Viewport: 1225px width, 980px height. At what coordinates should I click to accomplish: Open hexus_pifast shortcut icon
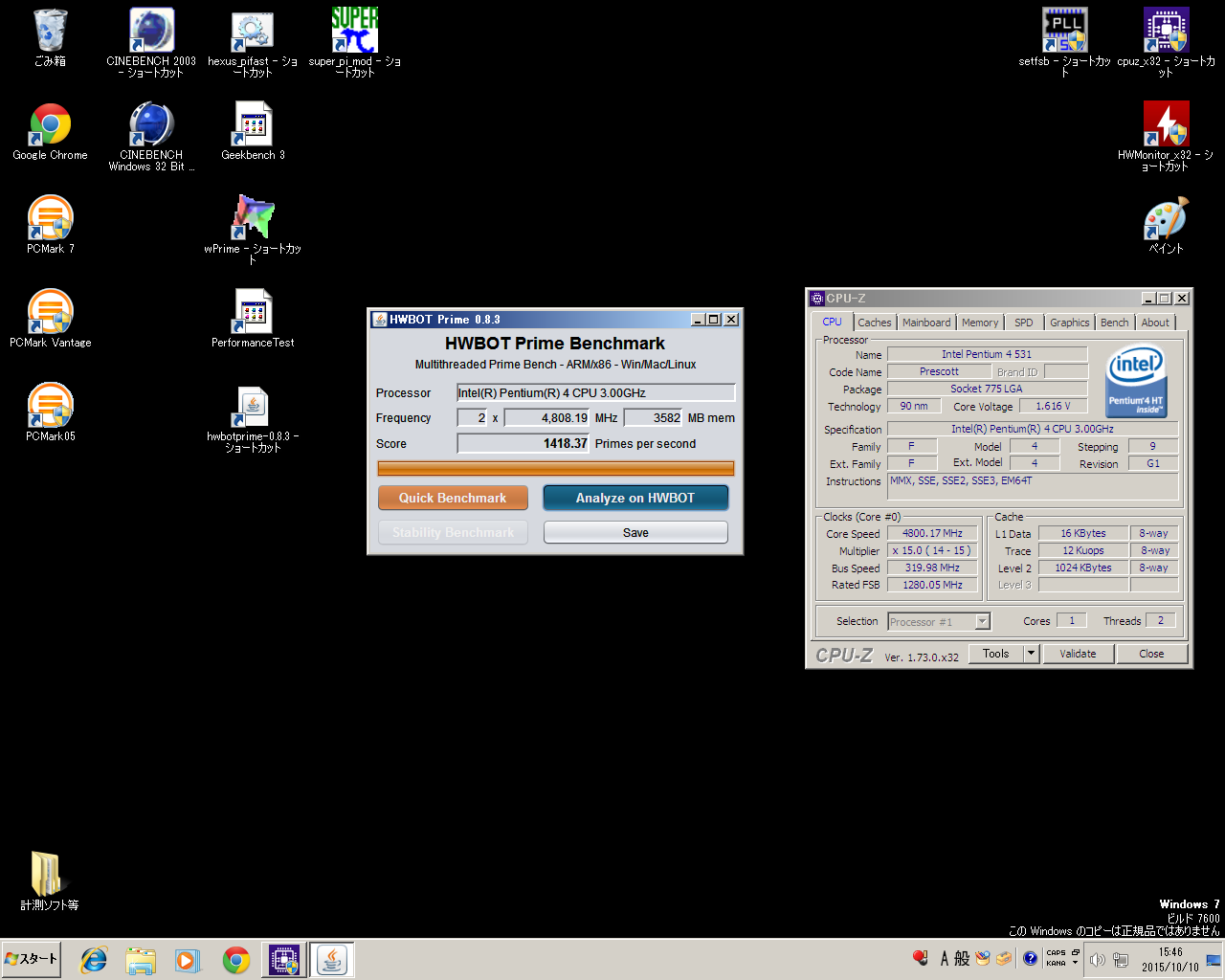click(253, 42)
